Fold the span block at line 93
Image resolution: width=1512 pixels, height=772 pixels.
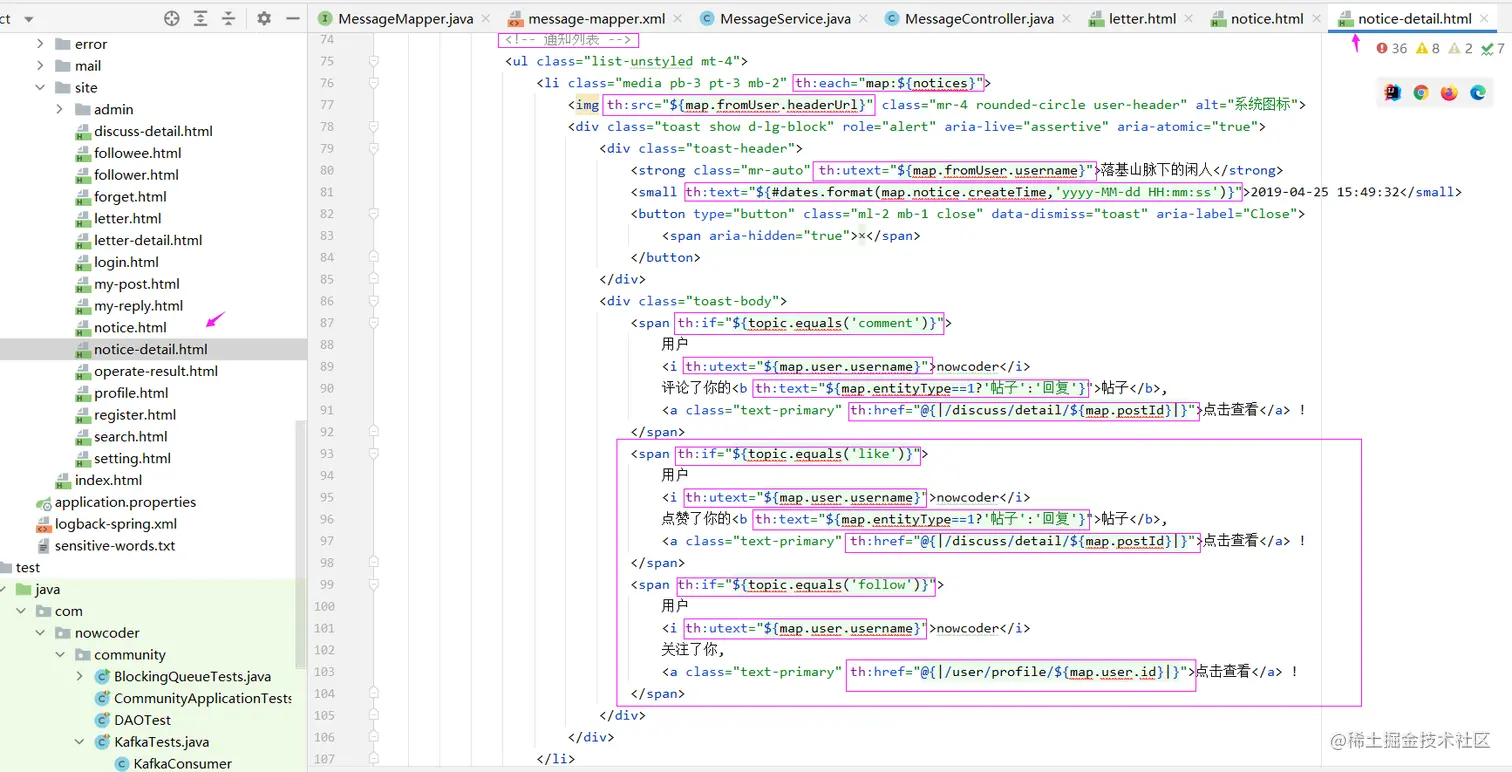point(372,454)
